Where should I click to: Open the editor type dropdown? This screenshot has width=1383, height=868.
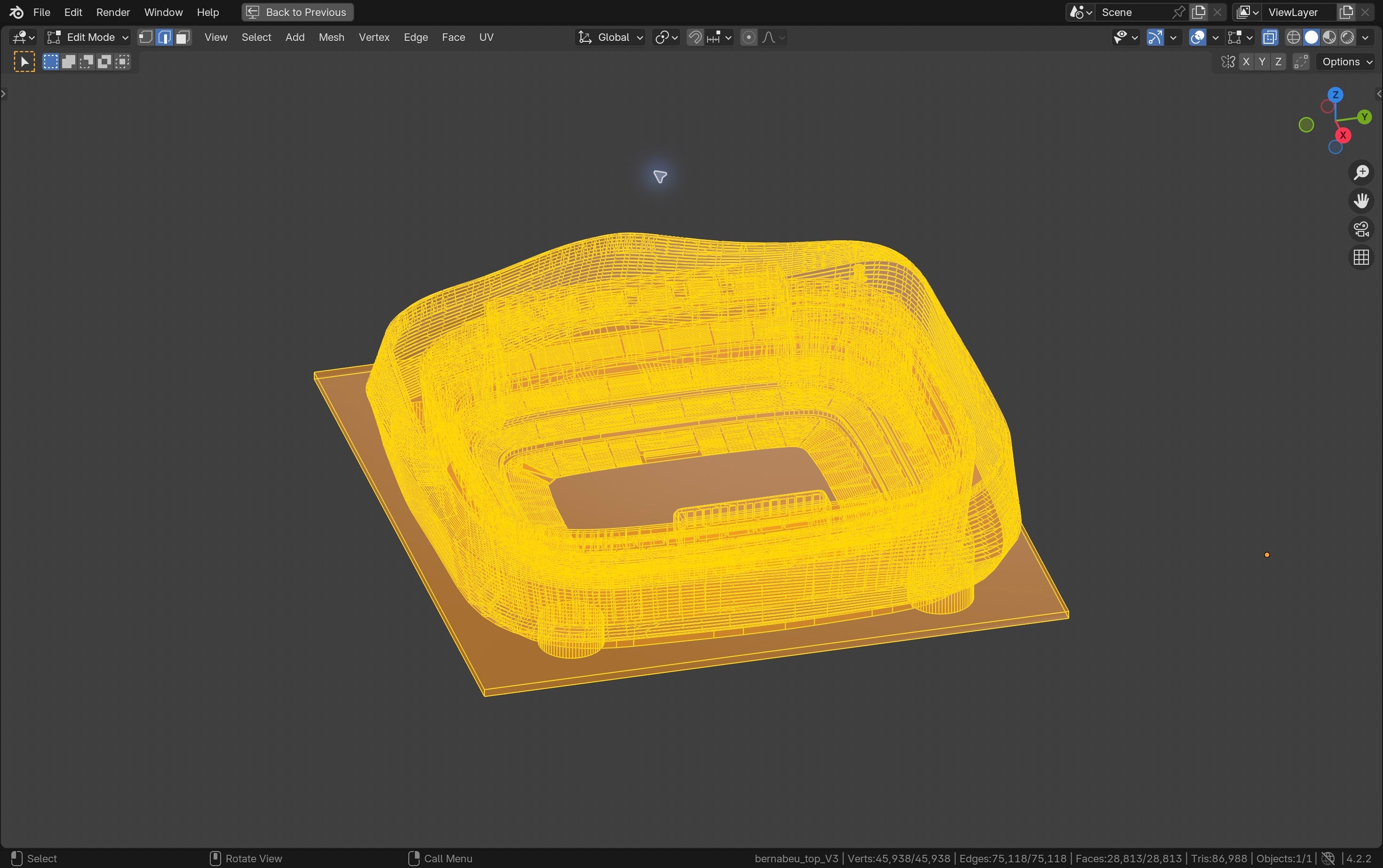pyautogui.click(x=24, y=37)
